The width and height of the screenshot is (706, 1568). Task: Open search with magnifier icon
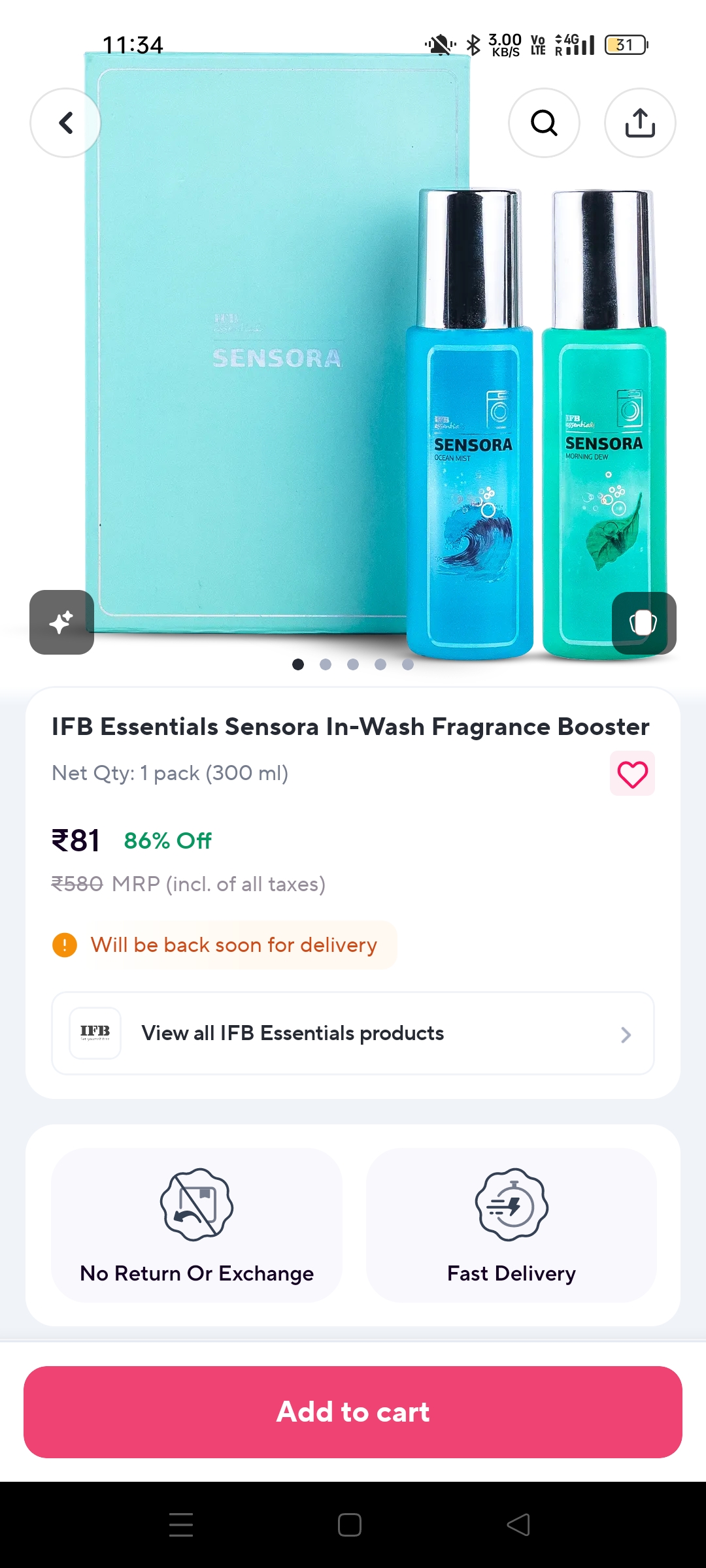coord(544,123)
